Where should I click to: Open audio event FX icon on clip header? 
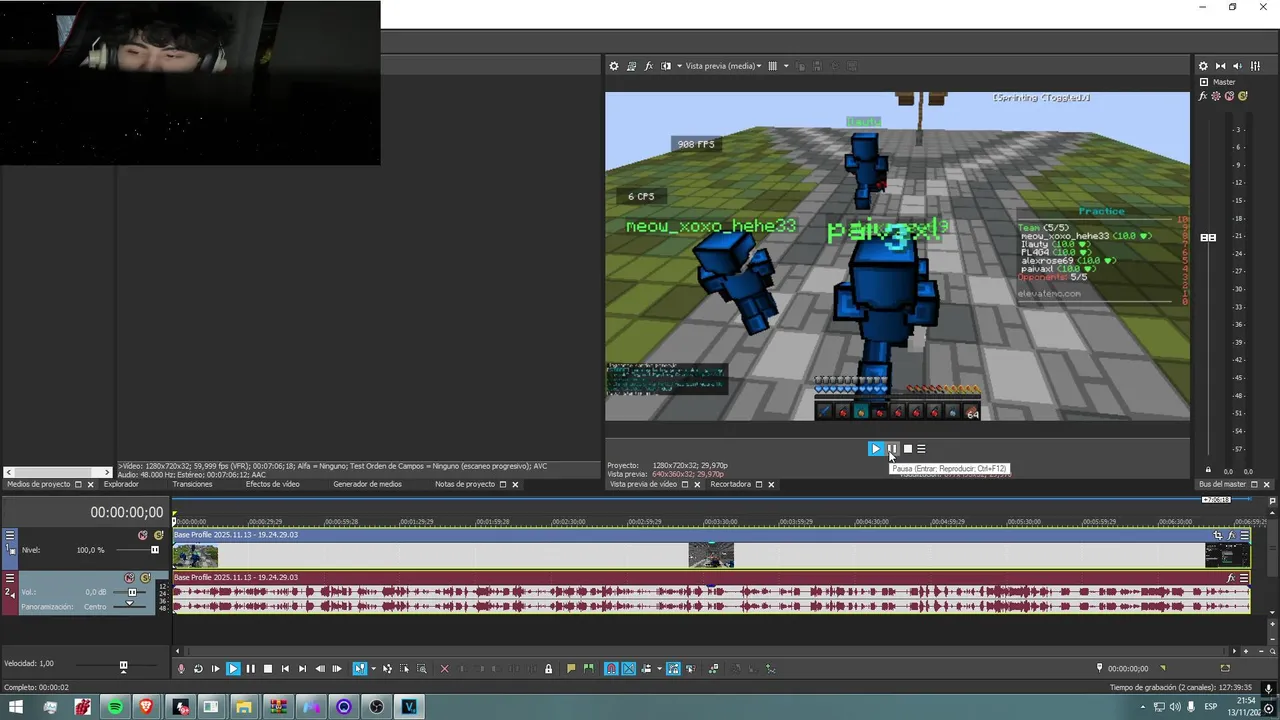pos(1231,578)
